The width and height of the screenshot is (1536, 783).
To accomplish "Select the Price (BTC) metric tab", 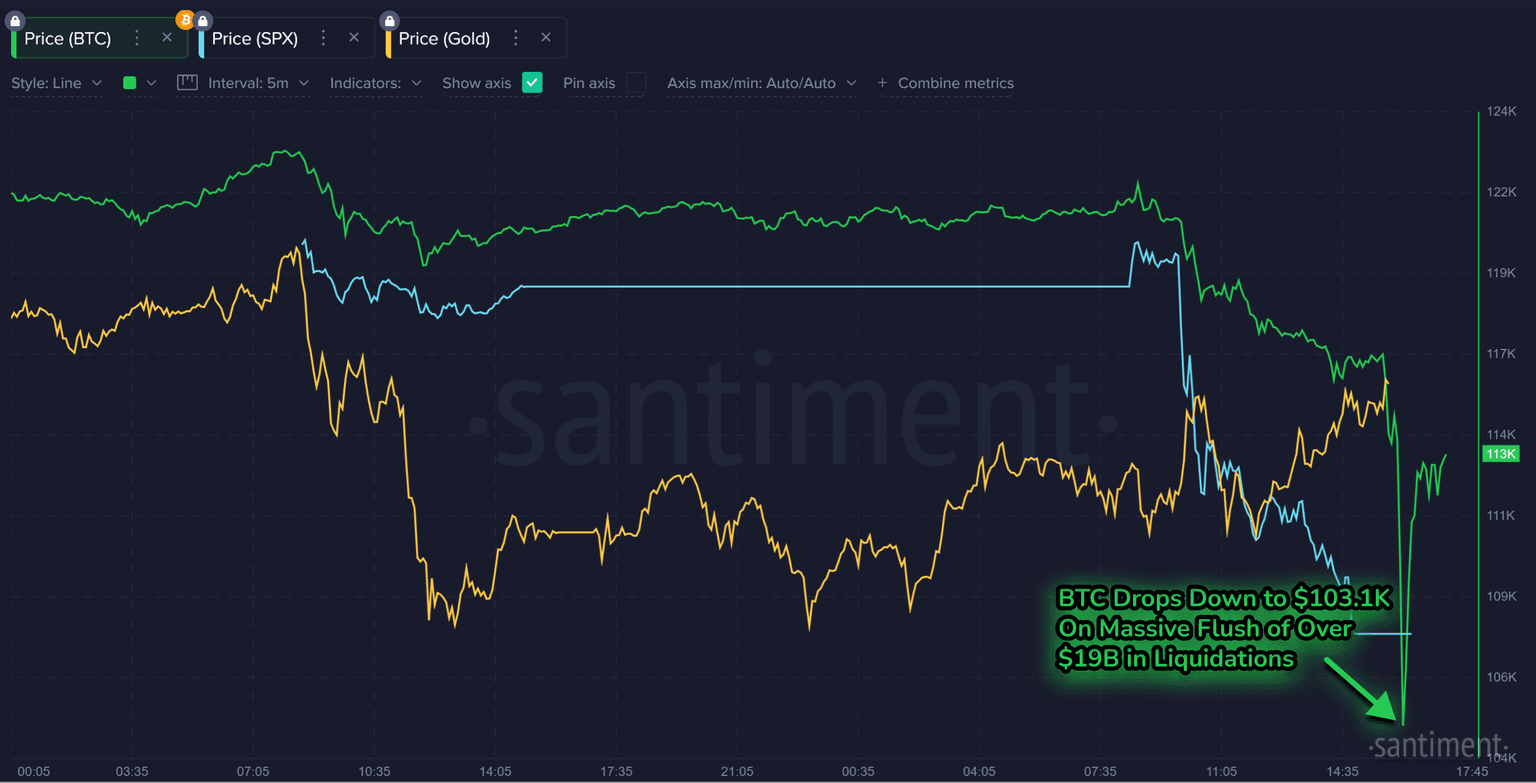I will tap(67, 39).
